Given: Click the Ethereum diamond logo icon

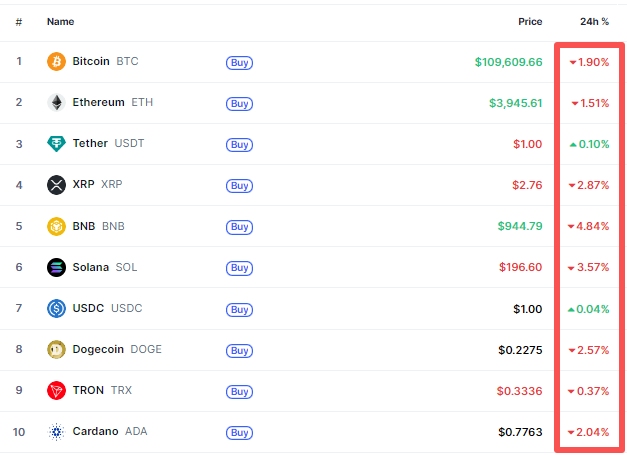Looking at the screenshot, I should click(56, 103).
